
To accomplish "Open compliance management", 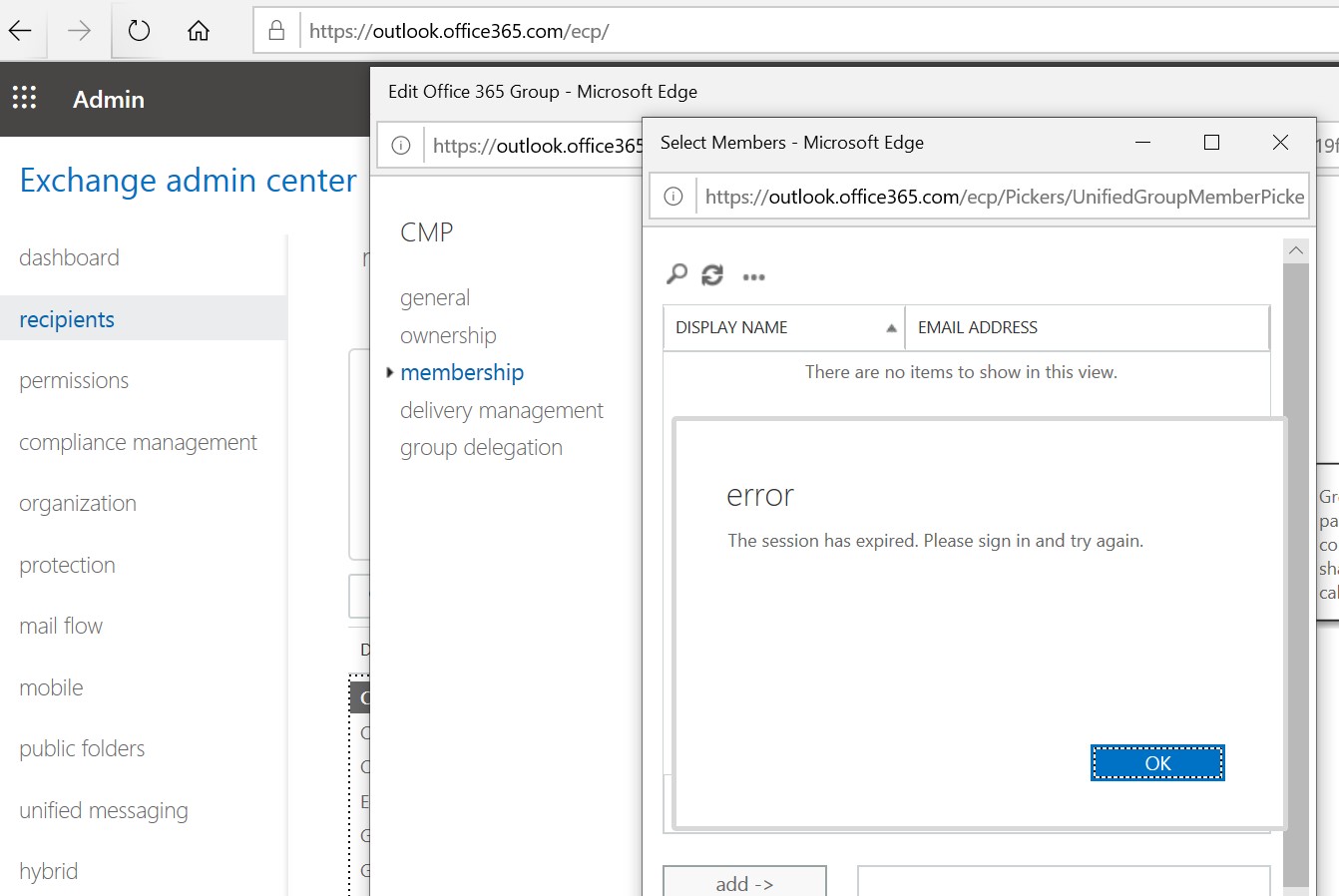I will (x=138, y=442).
